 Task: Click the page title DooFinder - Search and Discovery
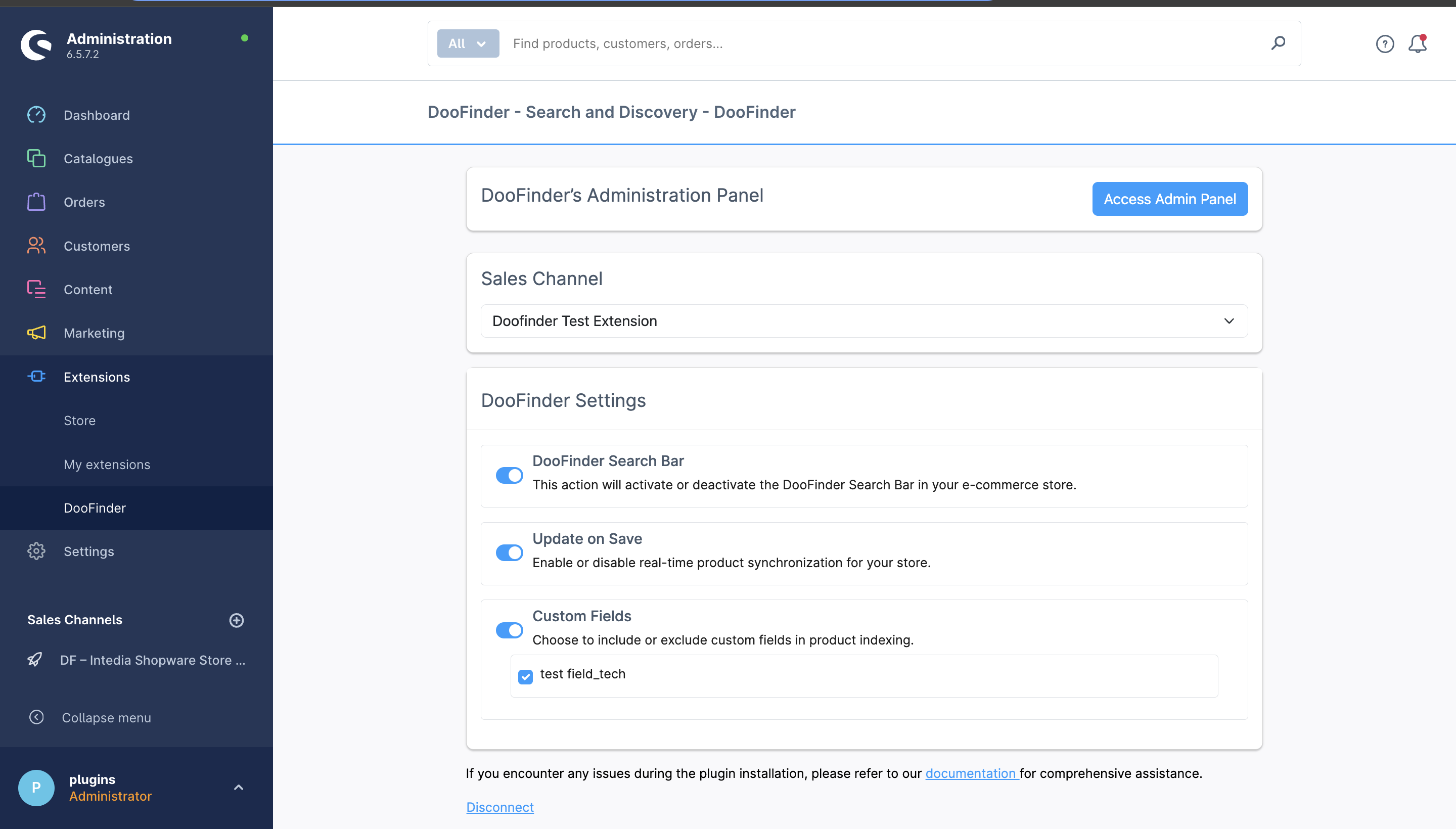611,112
